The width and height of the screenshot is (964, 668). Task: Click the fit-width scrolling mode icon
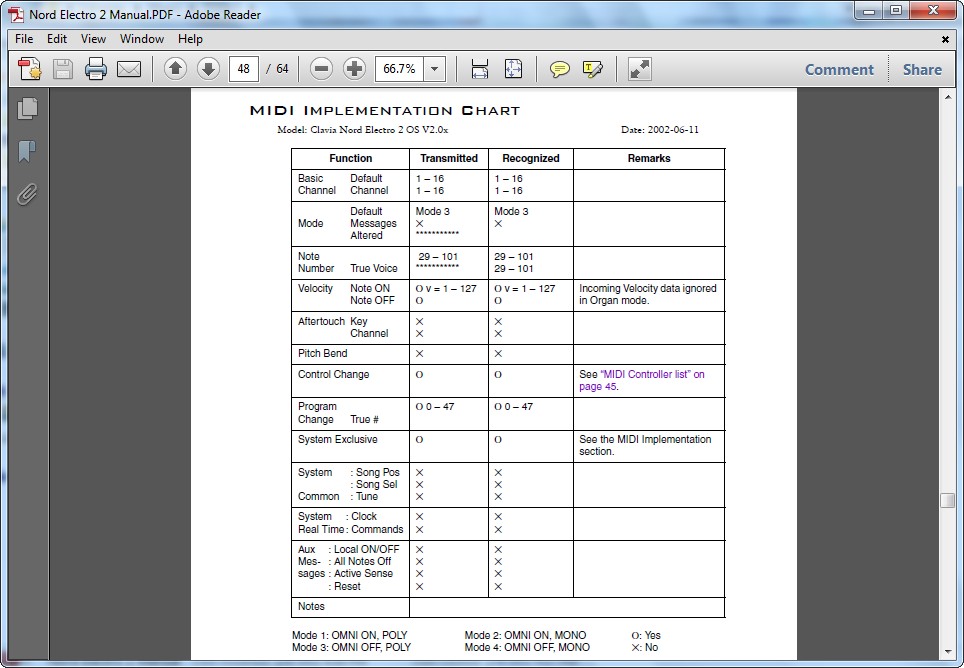480,69
